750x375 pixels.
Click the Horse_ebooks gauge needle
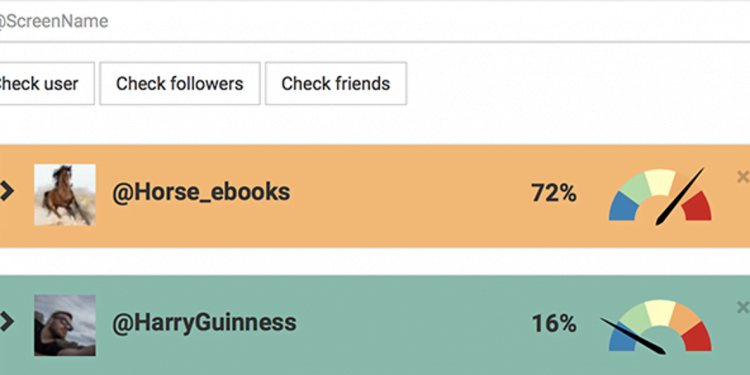(680, 196)
